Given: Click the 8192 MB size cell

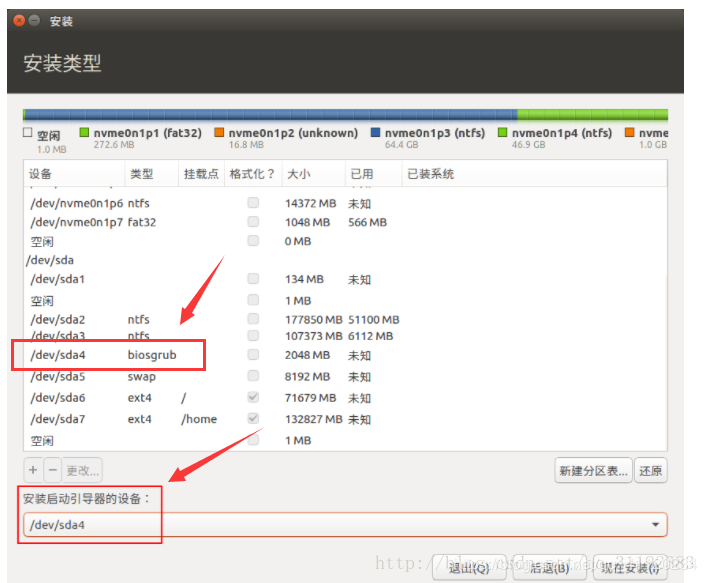Looking at the screenshot, I should [x=307, y=376].
